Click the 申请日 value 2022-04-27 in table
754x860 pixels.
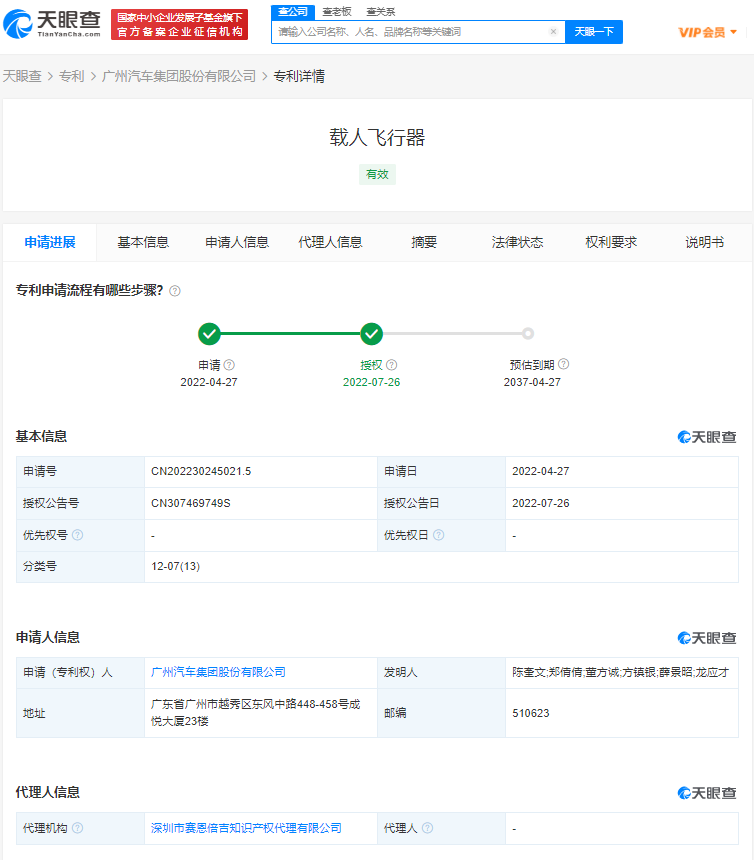click(541, 471)
